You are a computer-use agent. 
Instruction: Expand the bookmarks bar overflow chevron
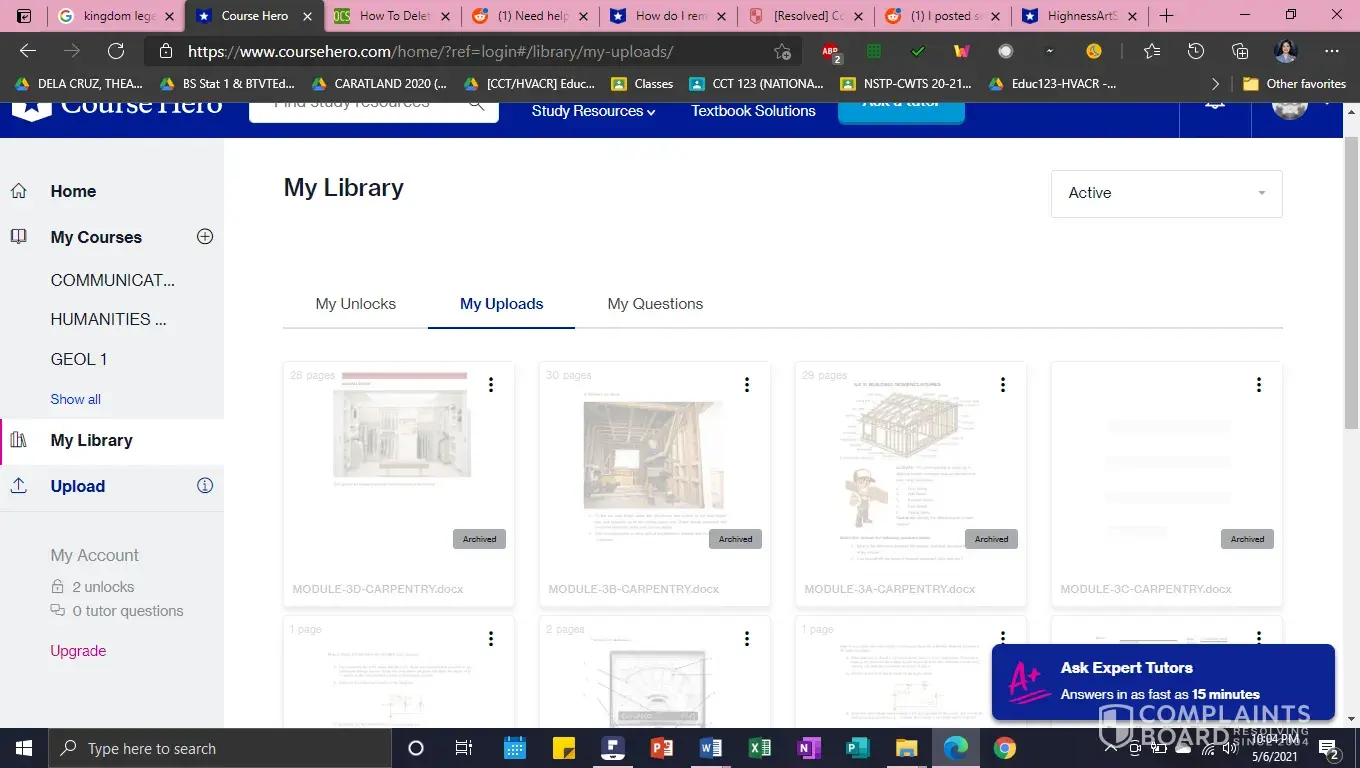[1215, 84]
